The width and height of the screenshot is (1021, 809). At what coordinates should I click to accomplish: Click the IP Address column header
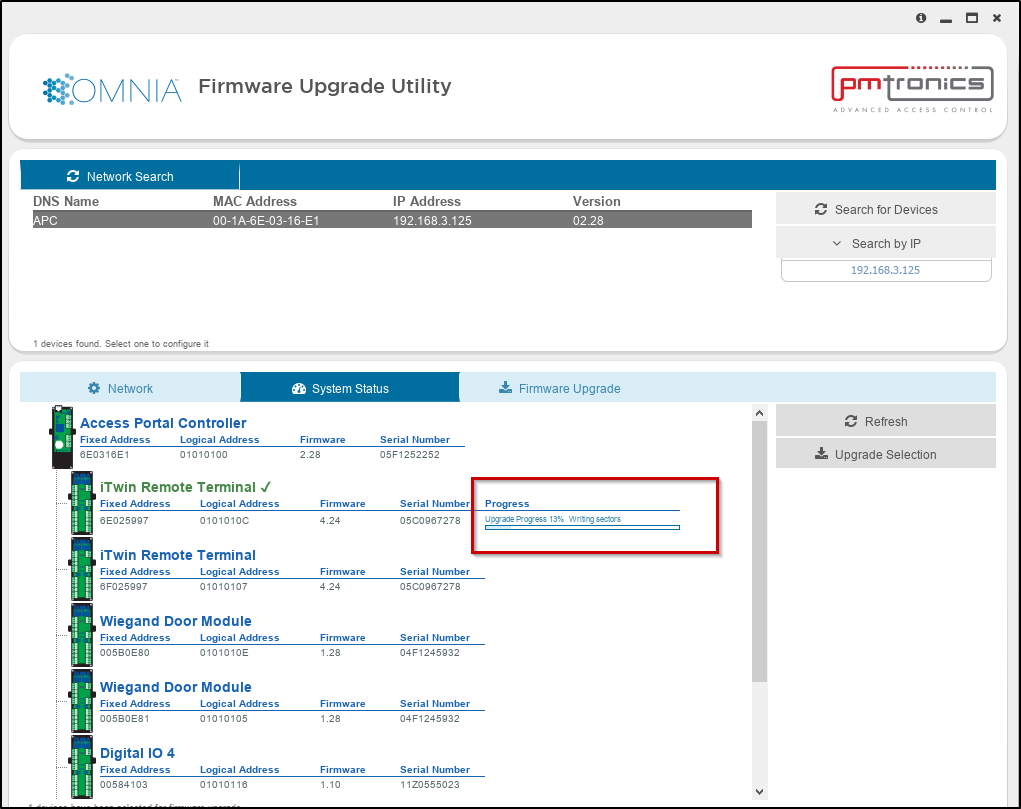pyautogui.click(x=427, y=201)
